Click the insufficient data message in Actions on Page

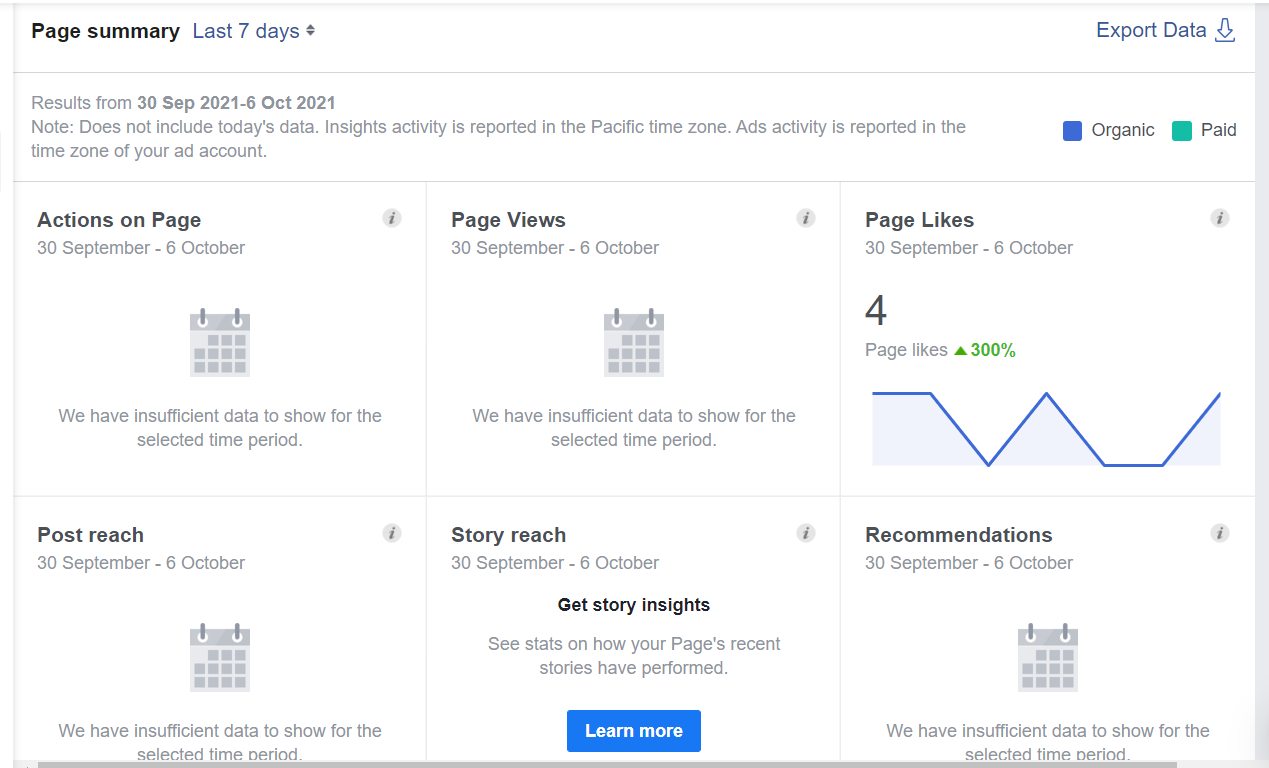point(220,428)
